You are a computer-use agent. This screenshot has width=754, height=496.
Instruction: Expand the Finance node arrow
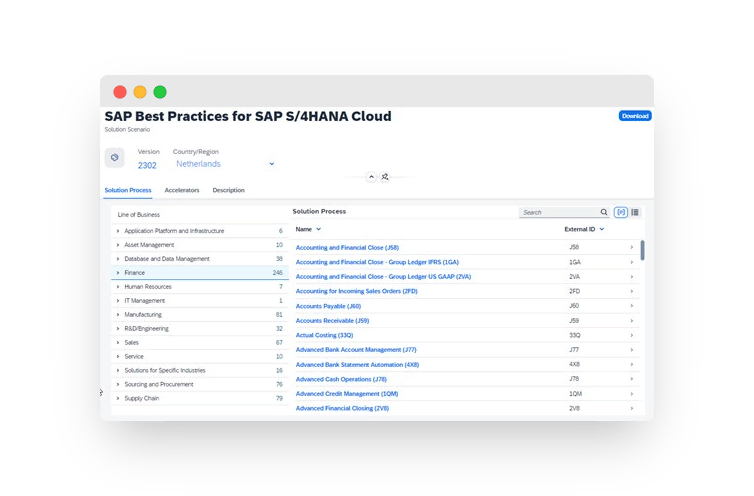point(118,273)
